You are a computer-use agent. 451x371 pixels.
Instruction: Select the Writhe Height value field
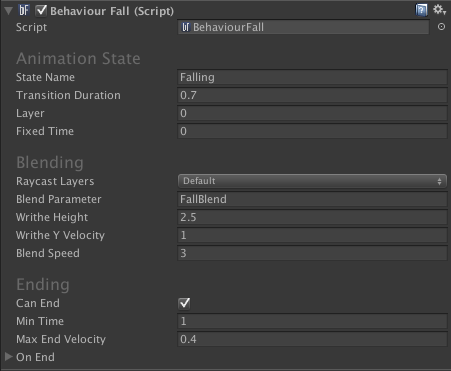pos(312,217)
